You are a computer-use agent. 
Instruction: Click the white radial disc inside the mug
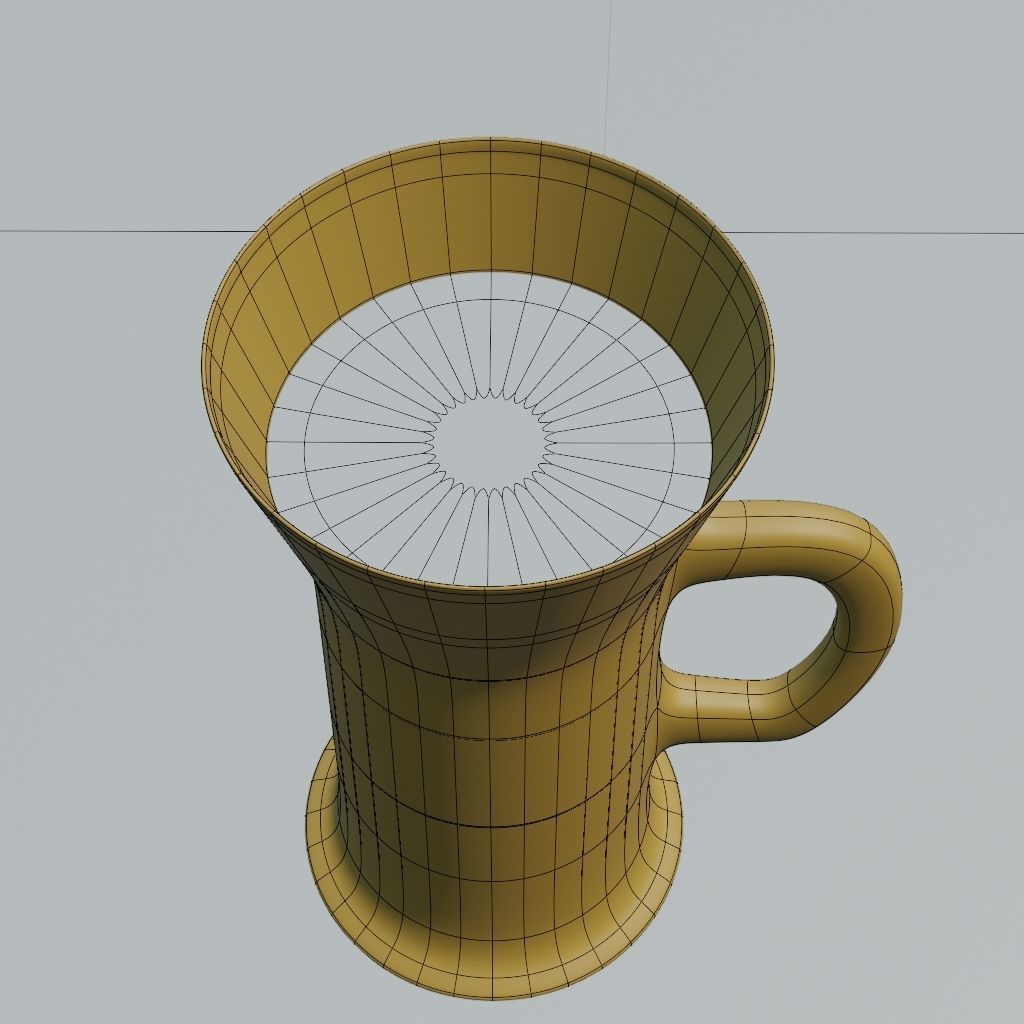[x=490, y=428]
